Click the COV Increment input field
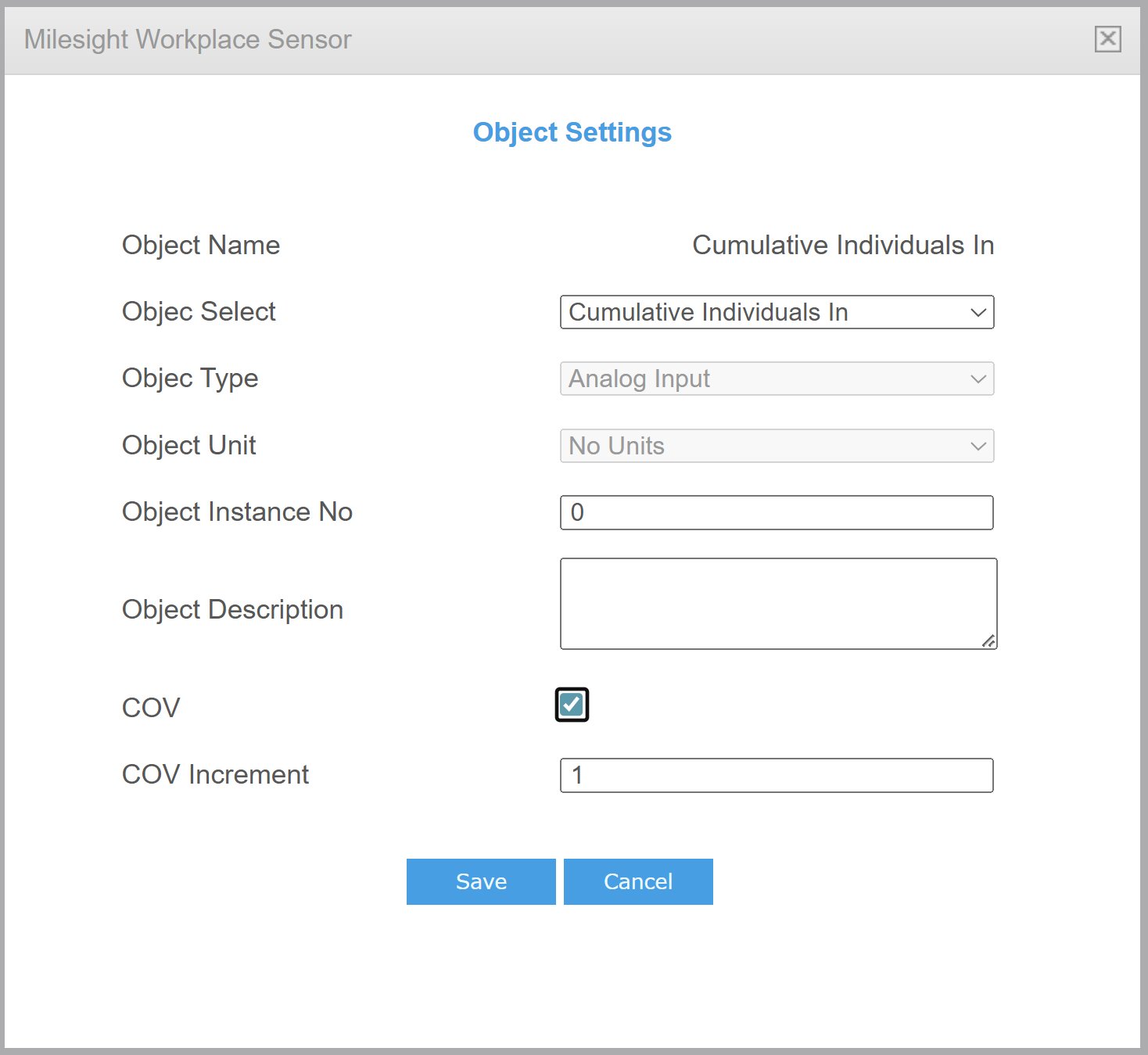 [x=777, y=775]
